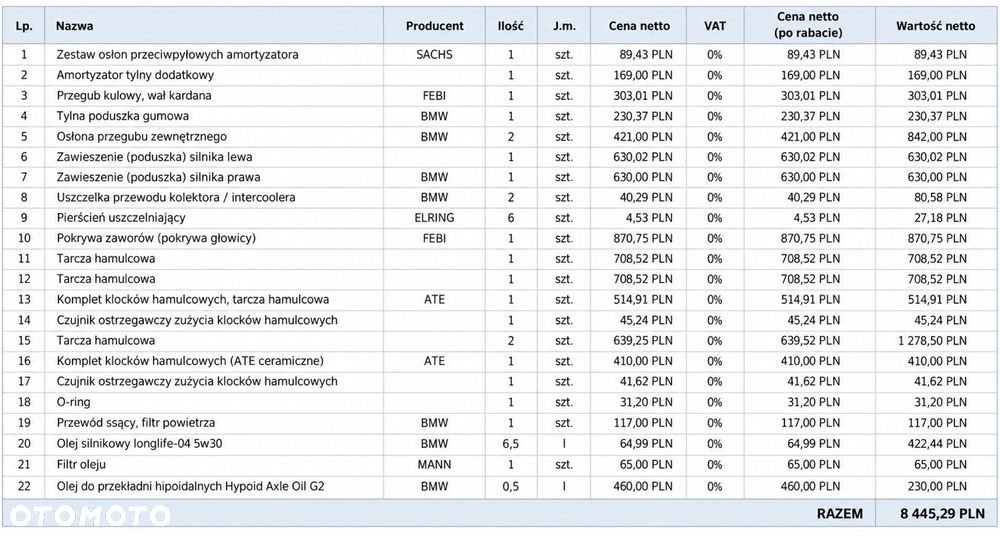Click '230,00 PLN' Wartość netto in row 22
This screenshot has height=536, width=1000.
938,486
